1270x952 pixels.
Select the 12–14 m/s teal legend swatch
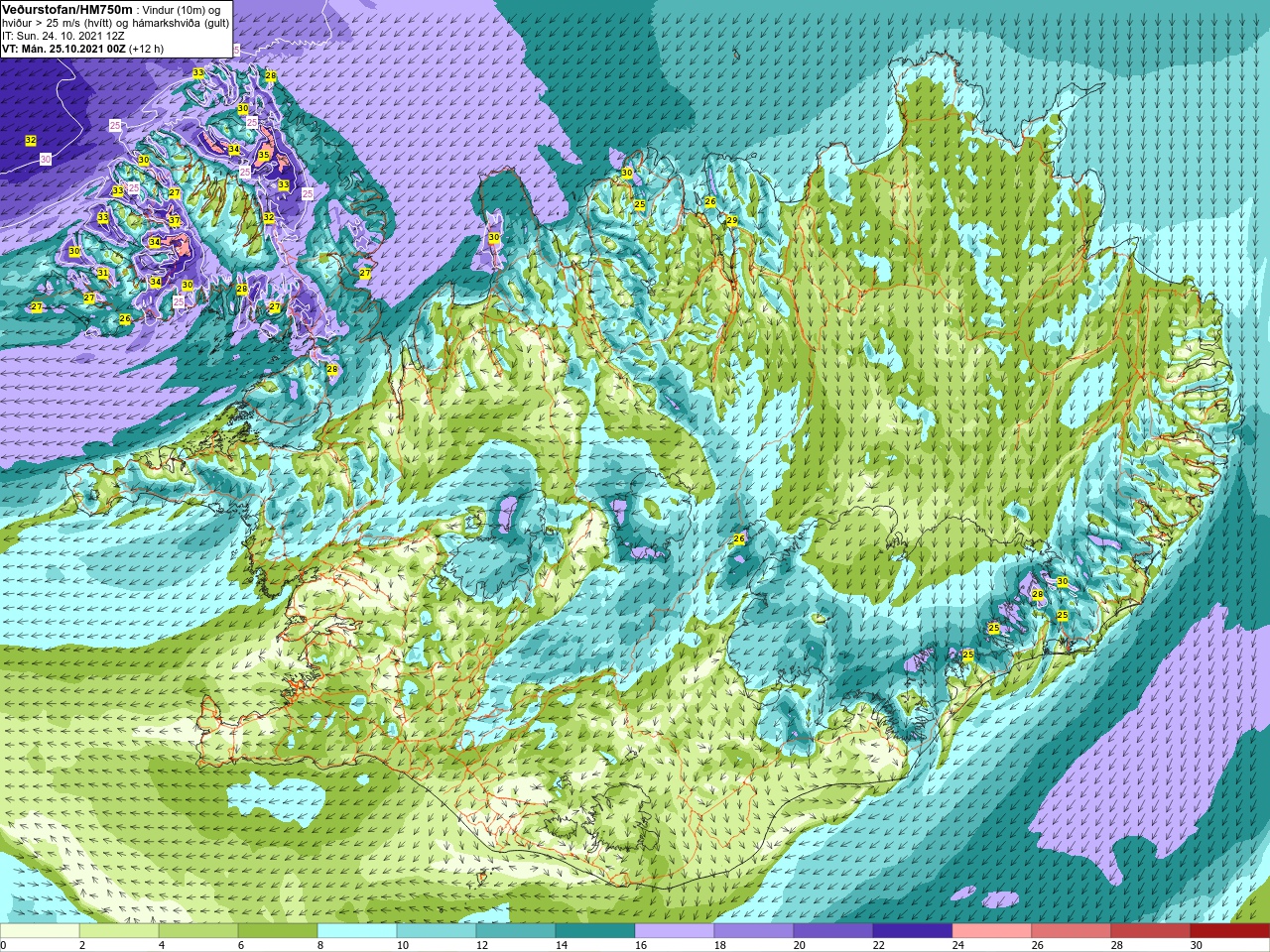(x=516, y=931)
